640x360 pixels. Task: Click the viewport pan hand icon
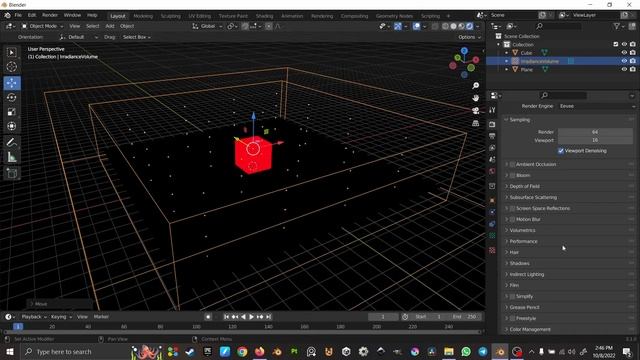(476, 98)
